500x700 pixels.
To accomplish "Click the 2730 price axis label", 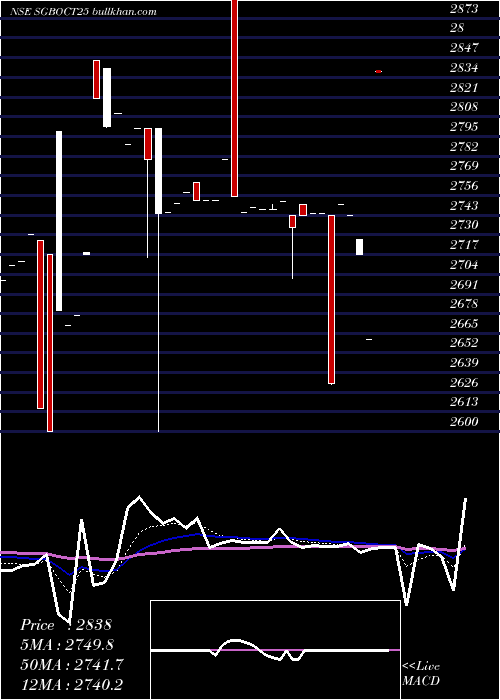I will 464,225.
